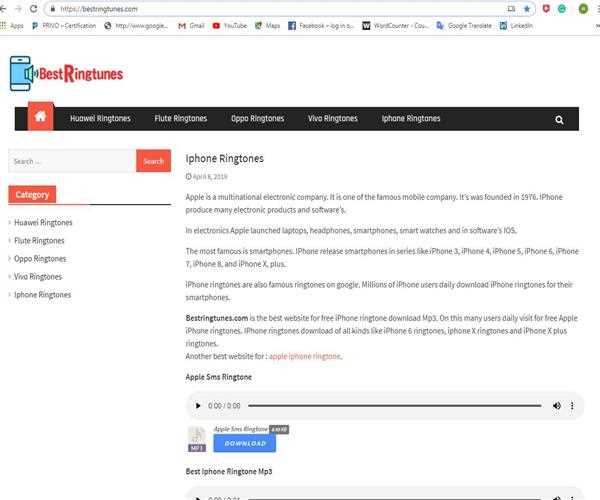Reload the page in browser
This screenshot has width=600, height=500.
pyautogui.click(x=33, y=9)
